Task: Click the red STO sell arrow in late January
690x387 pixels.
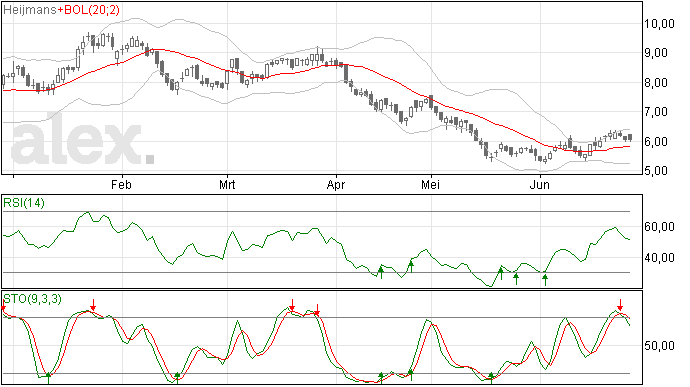Action: (93, 305)
